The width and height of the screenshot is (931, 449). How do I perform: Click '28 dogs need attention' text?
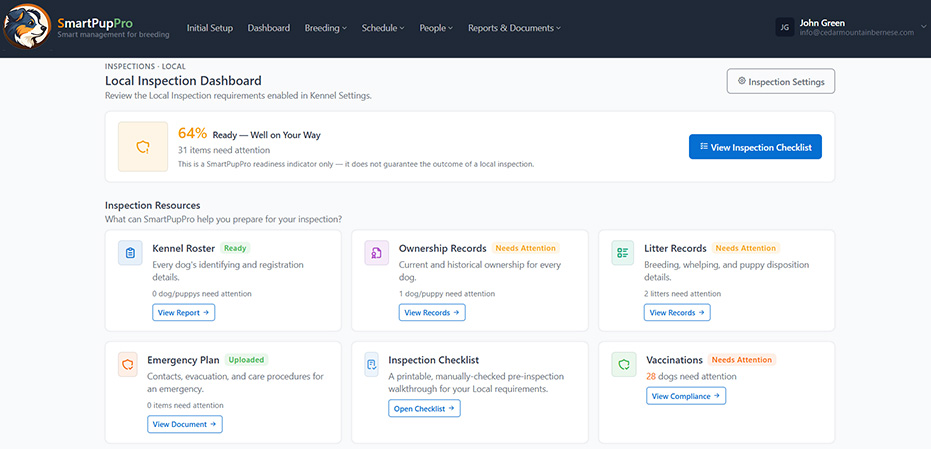[691, 377]
